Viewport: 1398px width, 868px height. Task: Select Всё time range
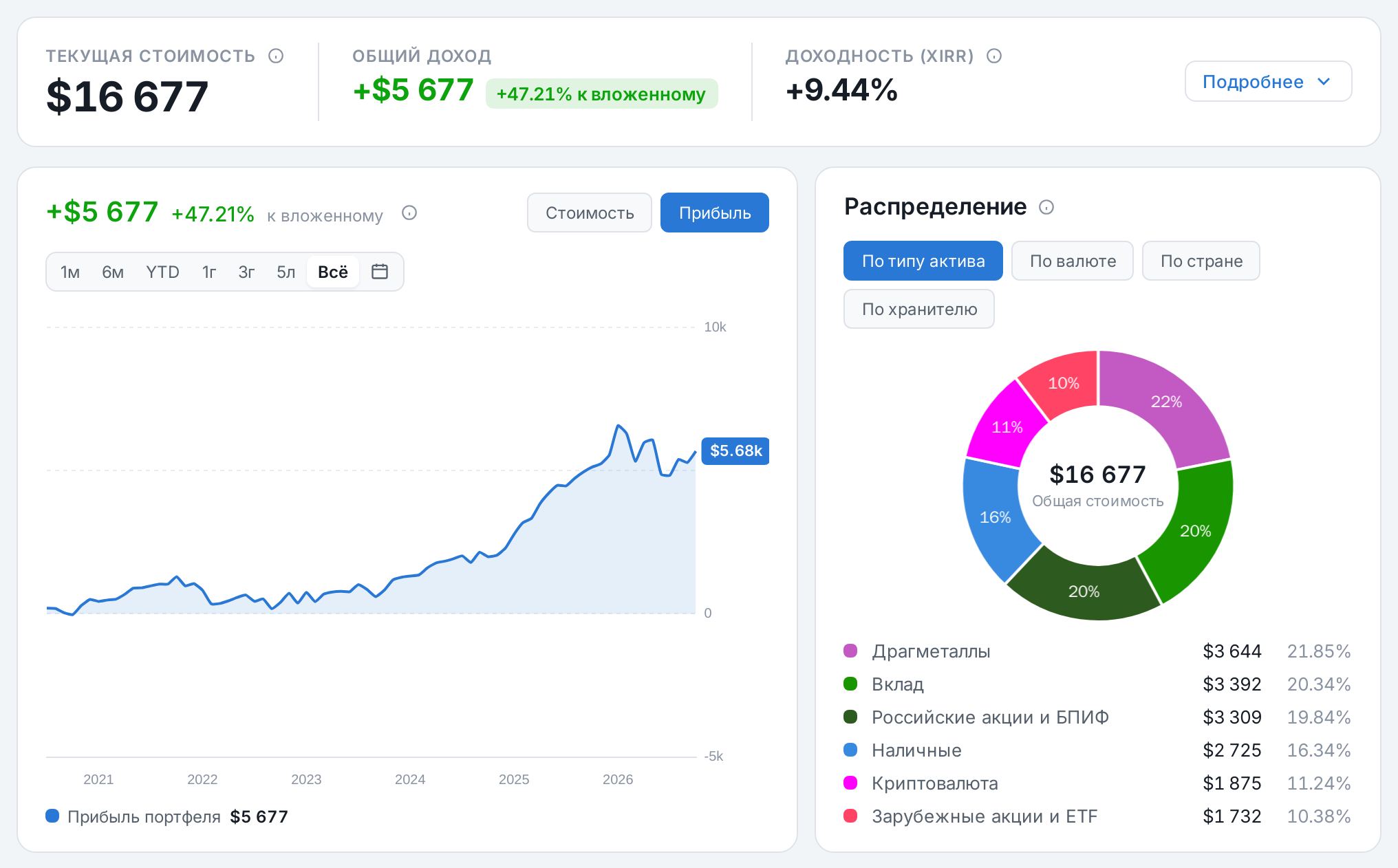click(333, 272)
